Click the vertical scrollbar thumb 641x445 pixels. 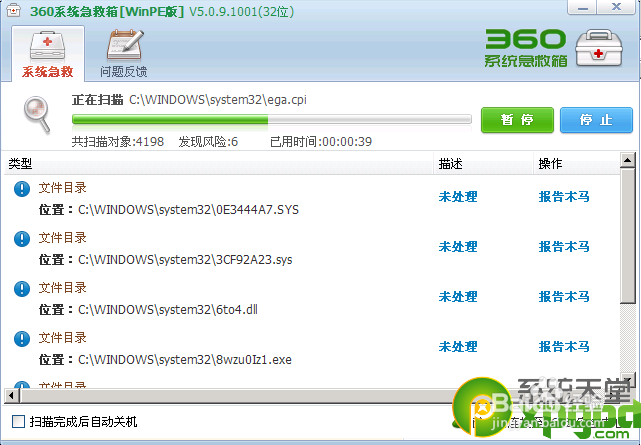click(x=627, y=235)
